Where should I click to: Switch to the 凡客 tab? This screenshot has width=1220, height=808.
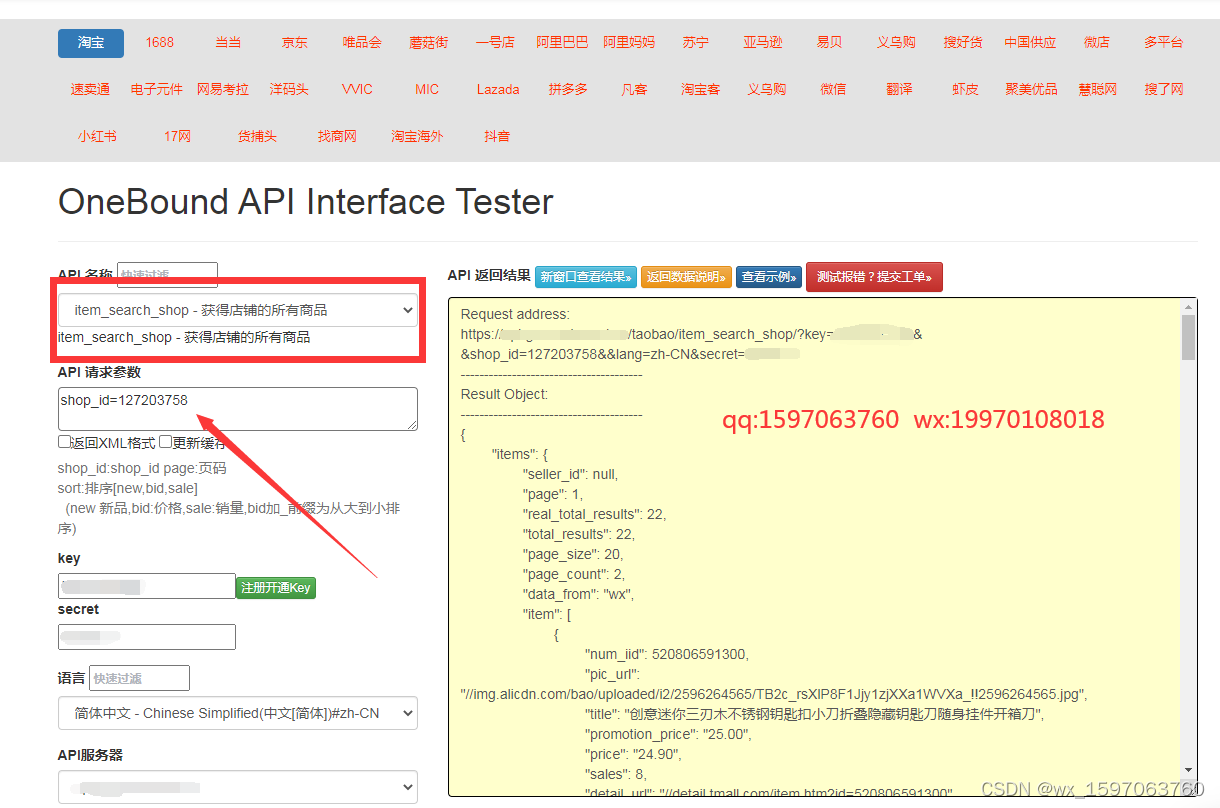tap(634, 89)
